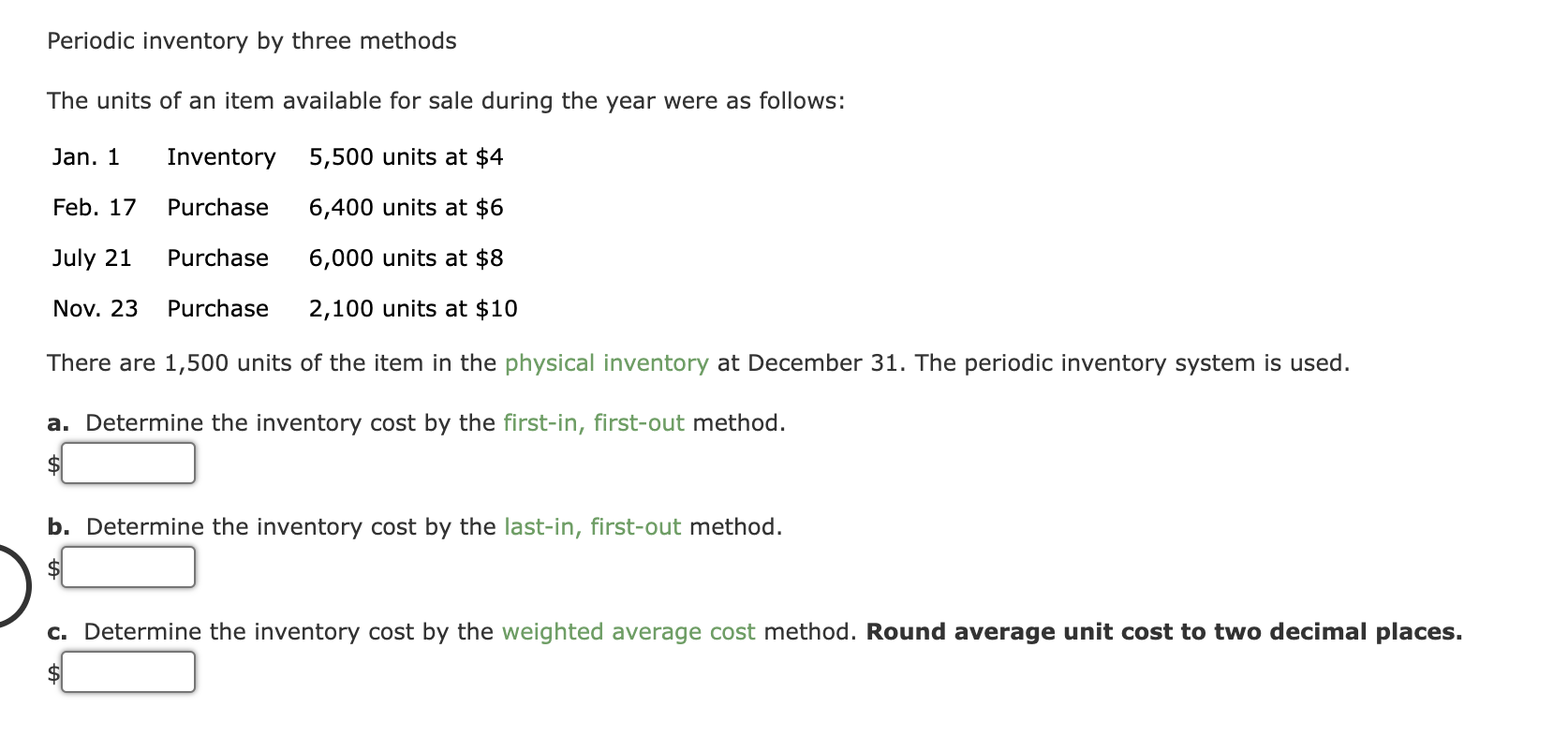This screenshot has height=751, width=1568.
Task: Select the July 21 Purchase line
Action: click(277, 258)
